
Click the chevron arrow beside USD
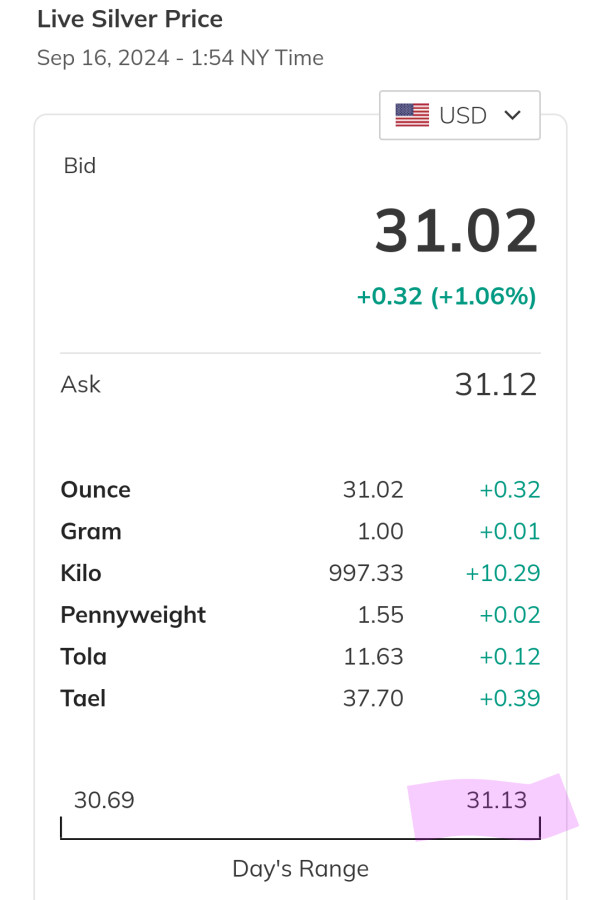(x=513, y=115)
